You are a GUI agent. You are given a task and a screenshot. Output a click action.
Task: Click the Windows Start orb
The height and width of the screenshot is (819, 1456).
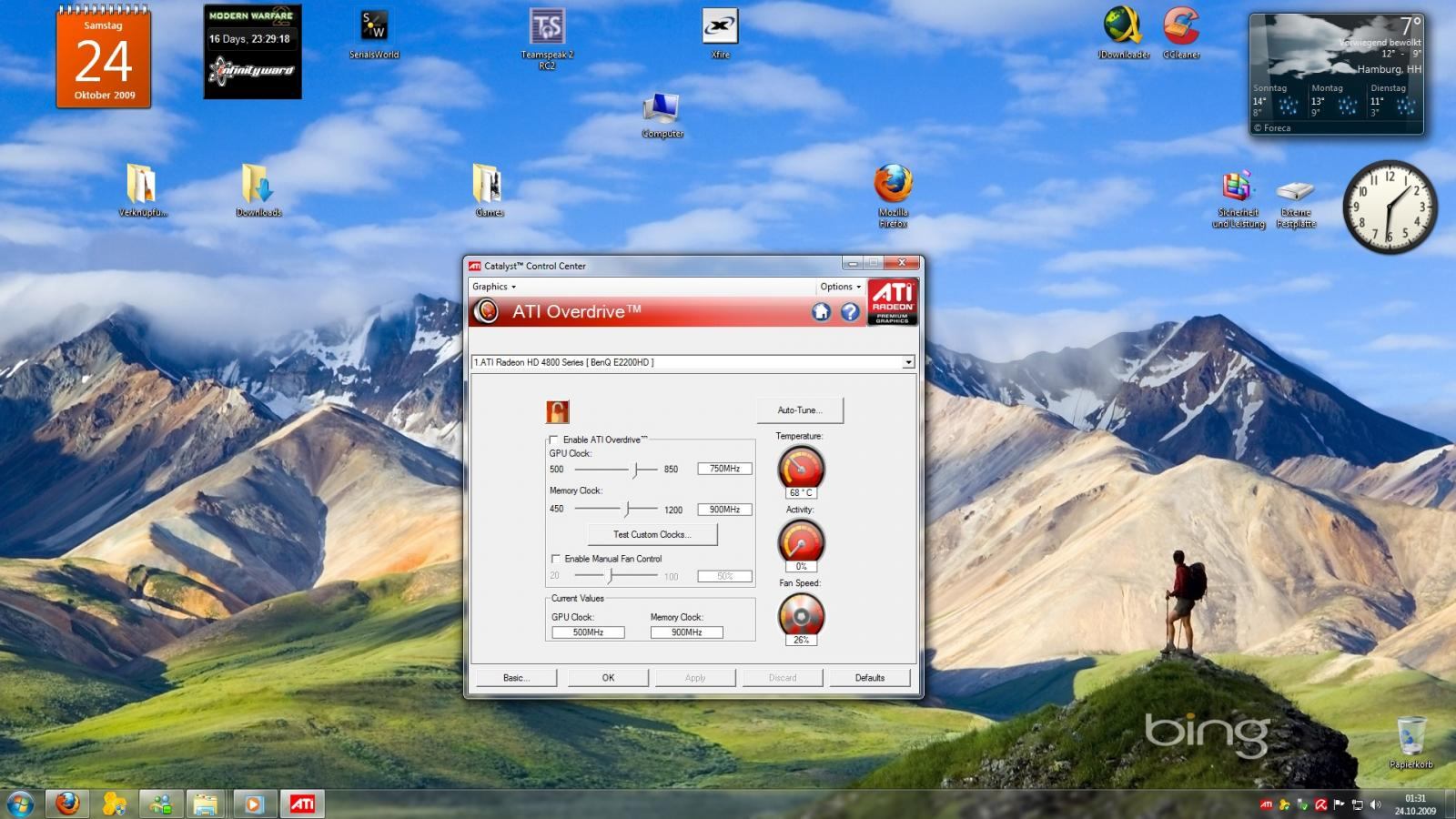[x=20, y=804]
